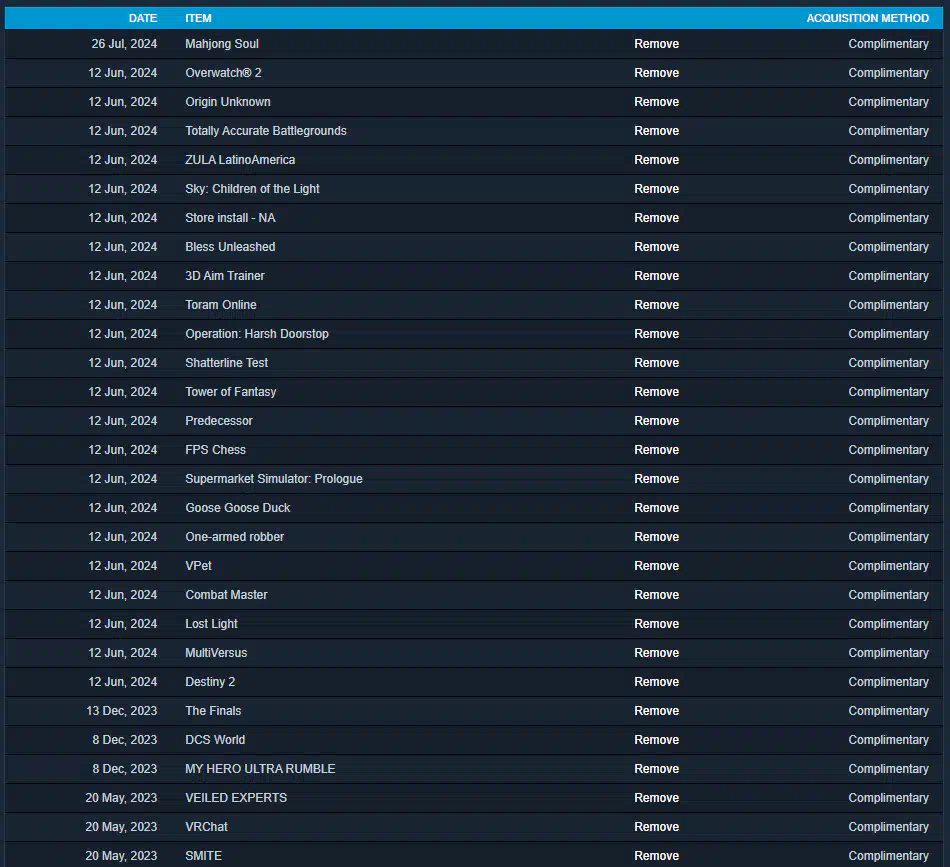The image size is (950, 867).
Task: Remove DCS World
Action: 656,740
